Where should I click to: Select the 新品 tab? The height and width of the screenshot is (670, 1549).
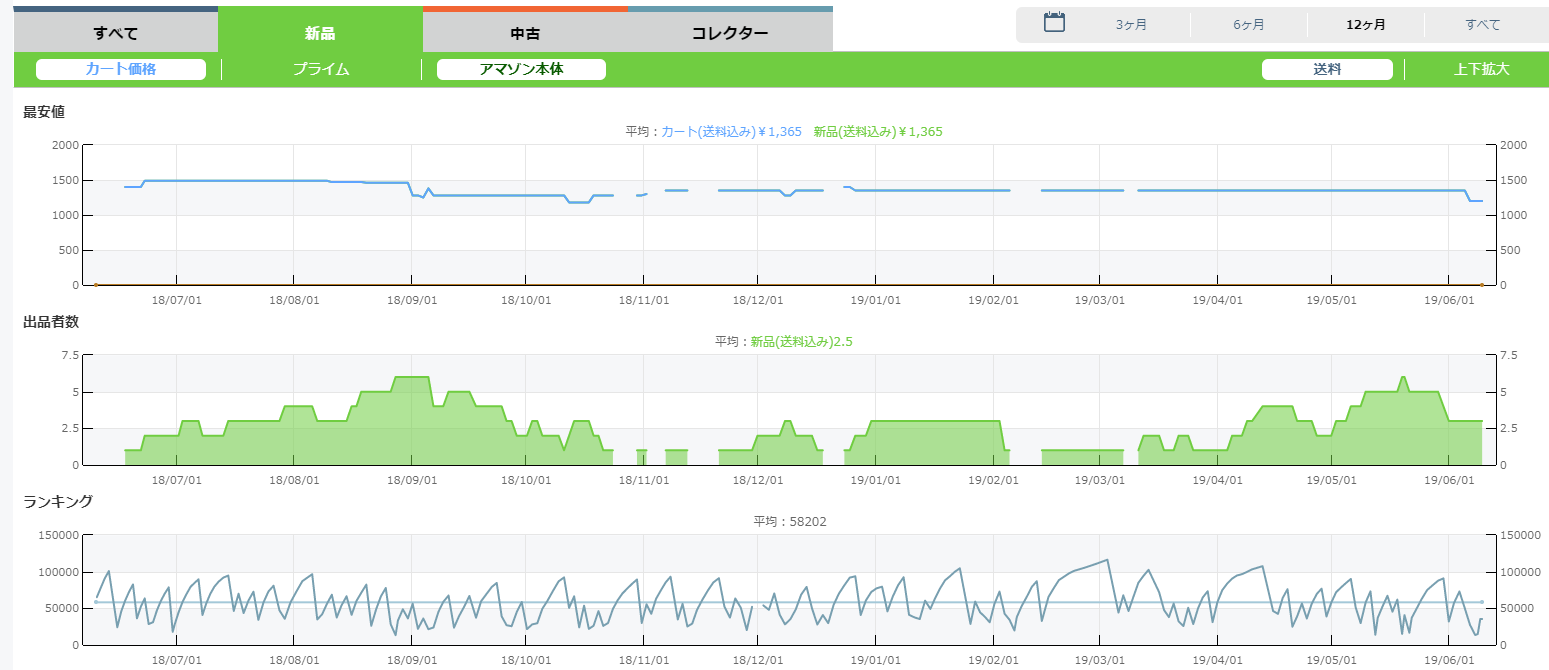pos(320,33)
